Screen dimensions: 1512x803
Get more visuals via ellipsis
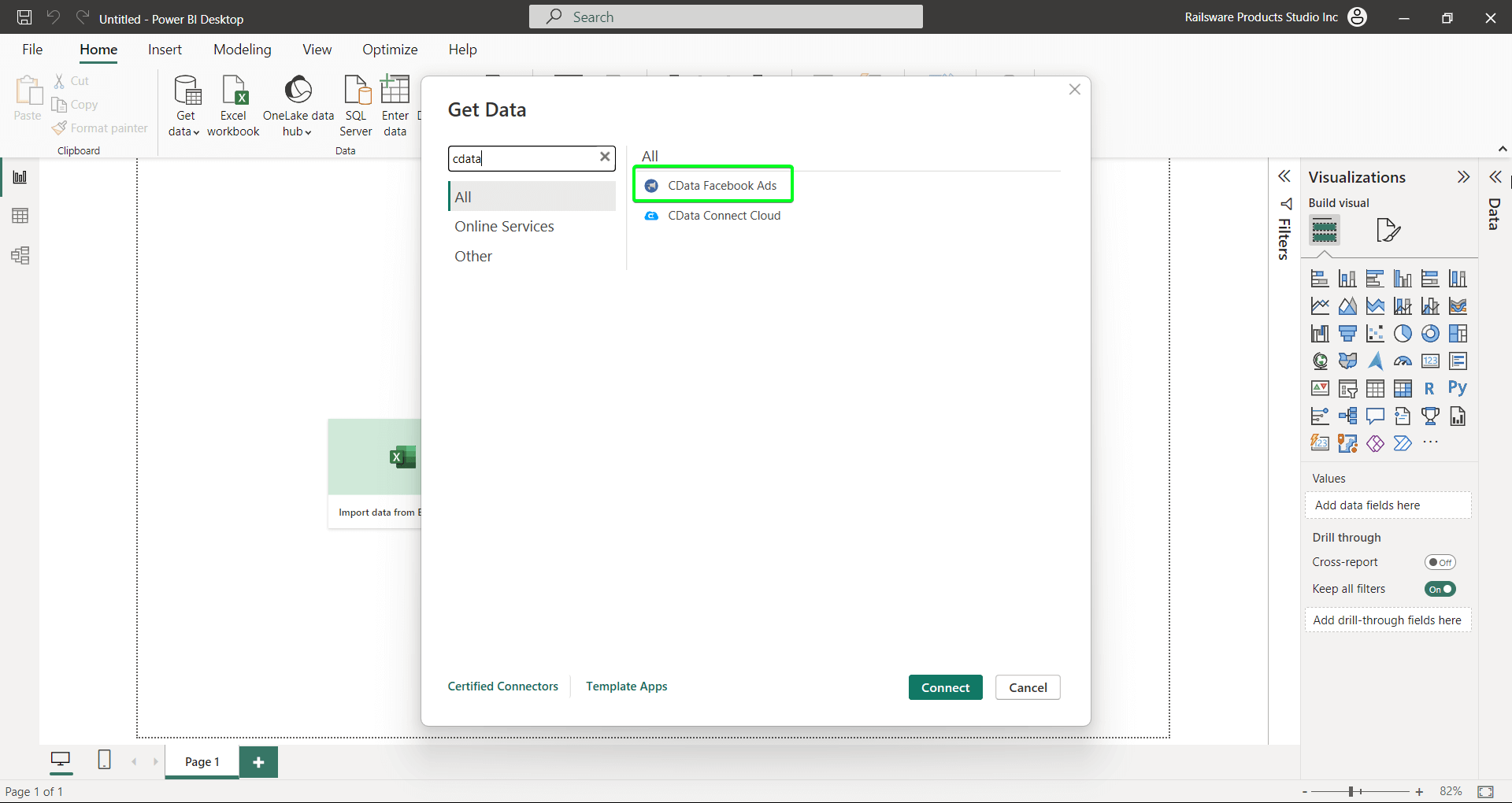click(x=1430, y=442)
